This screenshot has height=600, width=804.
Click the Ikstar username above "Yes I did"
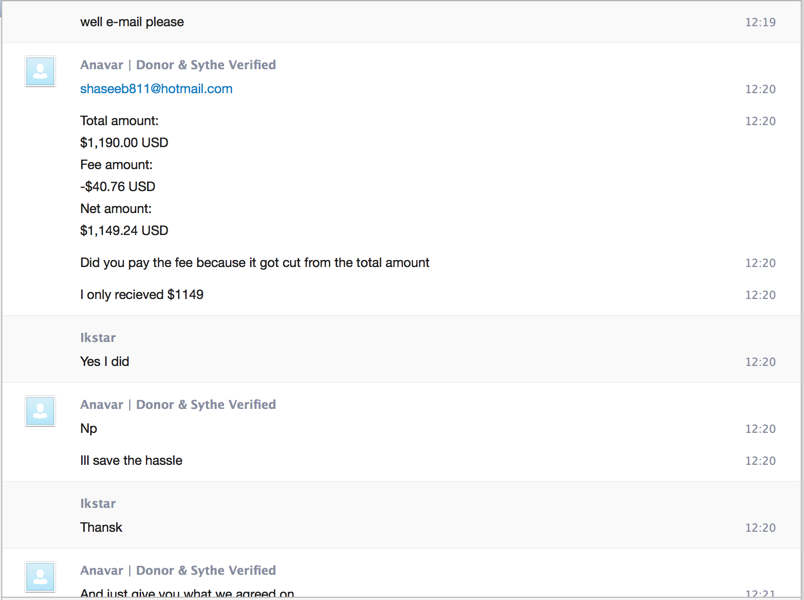pyautogui.click(x=98, y=338)
